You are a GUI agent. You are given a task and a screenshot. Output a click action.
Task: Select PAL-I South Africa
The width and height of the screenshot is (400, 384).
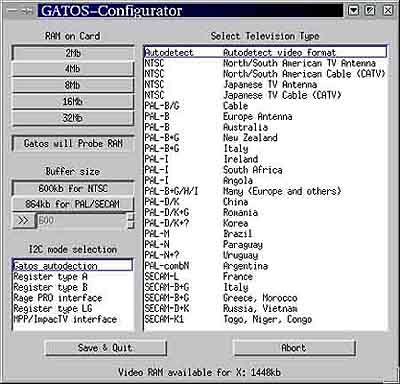click(266, 170)
